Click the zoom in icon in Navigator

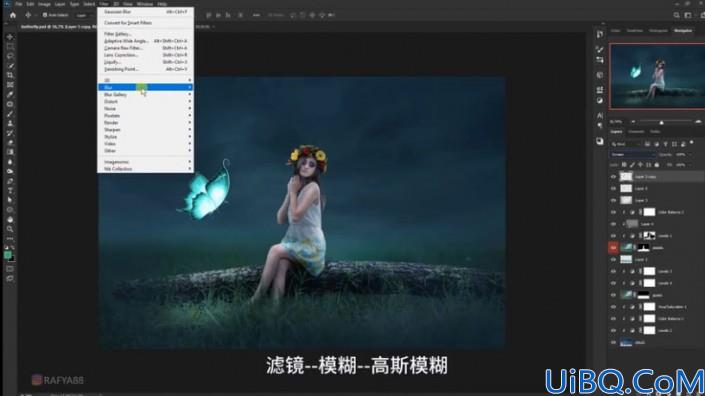pos(698,122)
